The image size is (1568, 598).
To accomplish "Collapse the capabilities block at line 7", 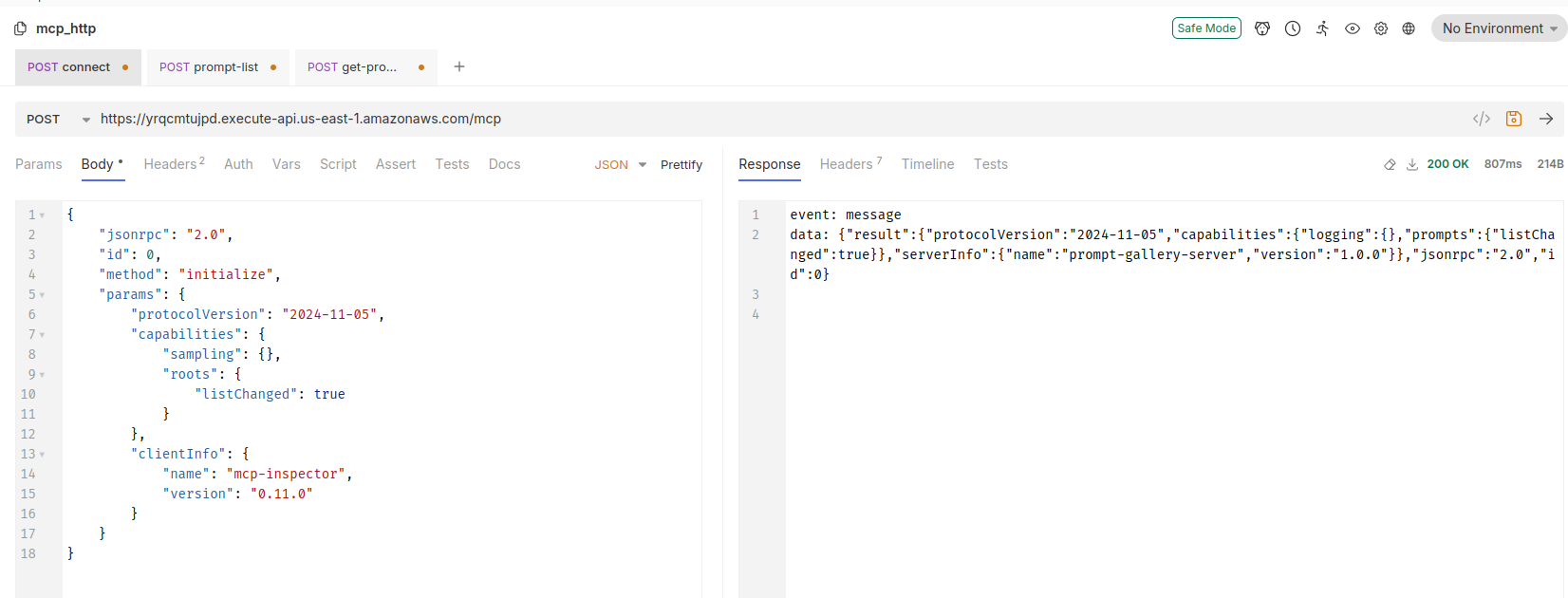I will (x=42, y=335).
